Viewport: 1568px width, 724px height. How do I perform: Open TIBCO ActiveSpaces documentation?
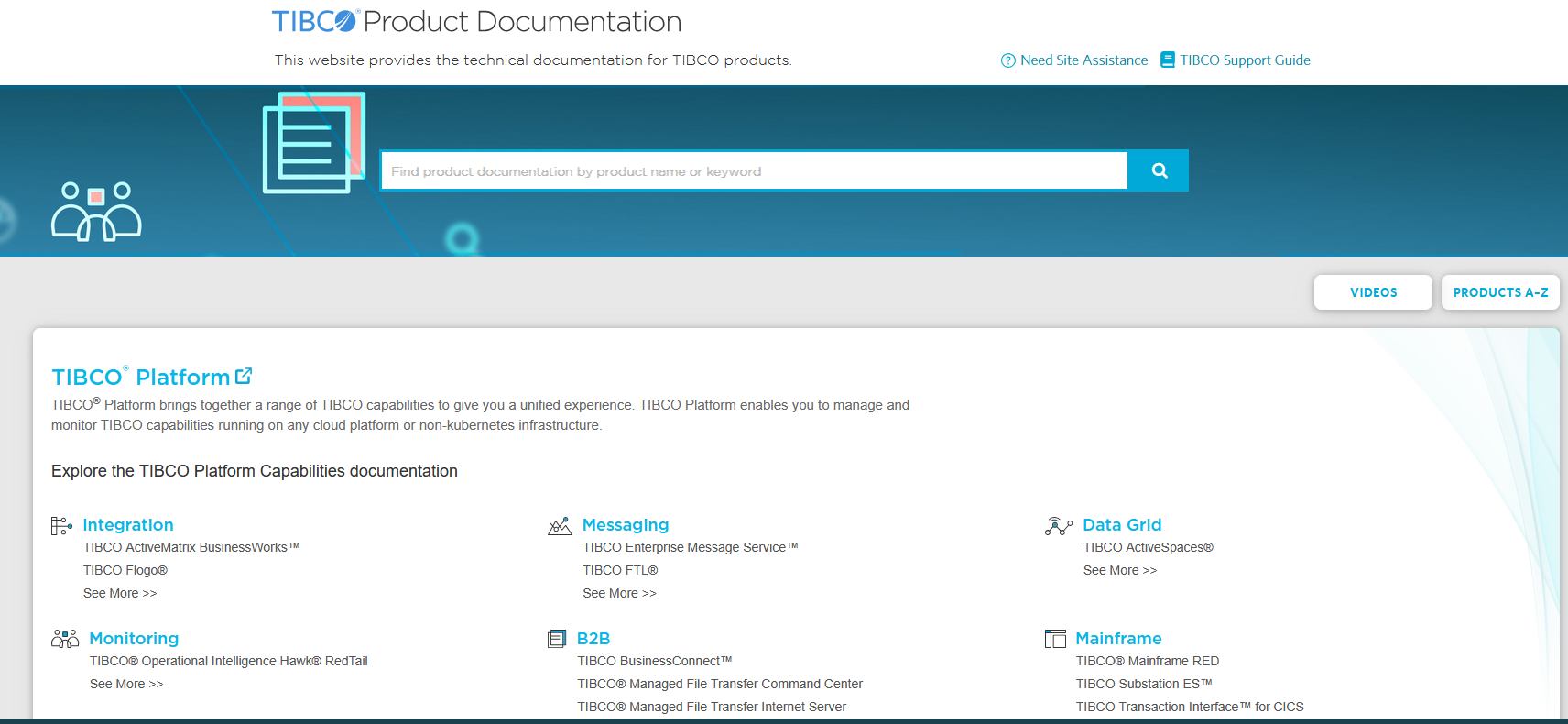pos(1149,547)
